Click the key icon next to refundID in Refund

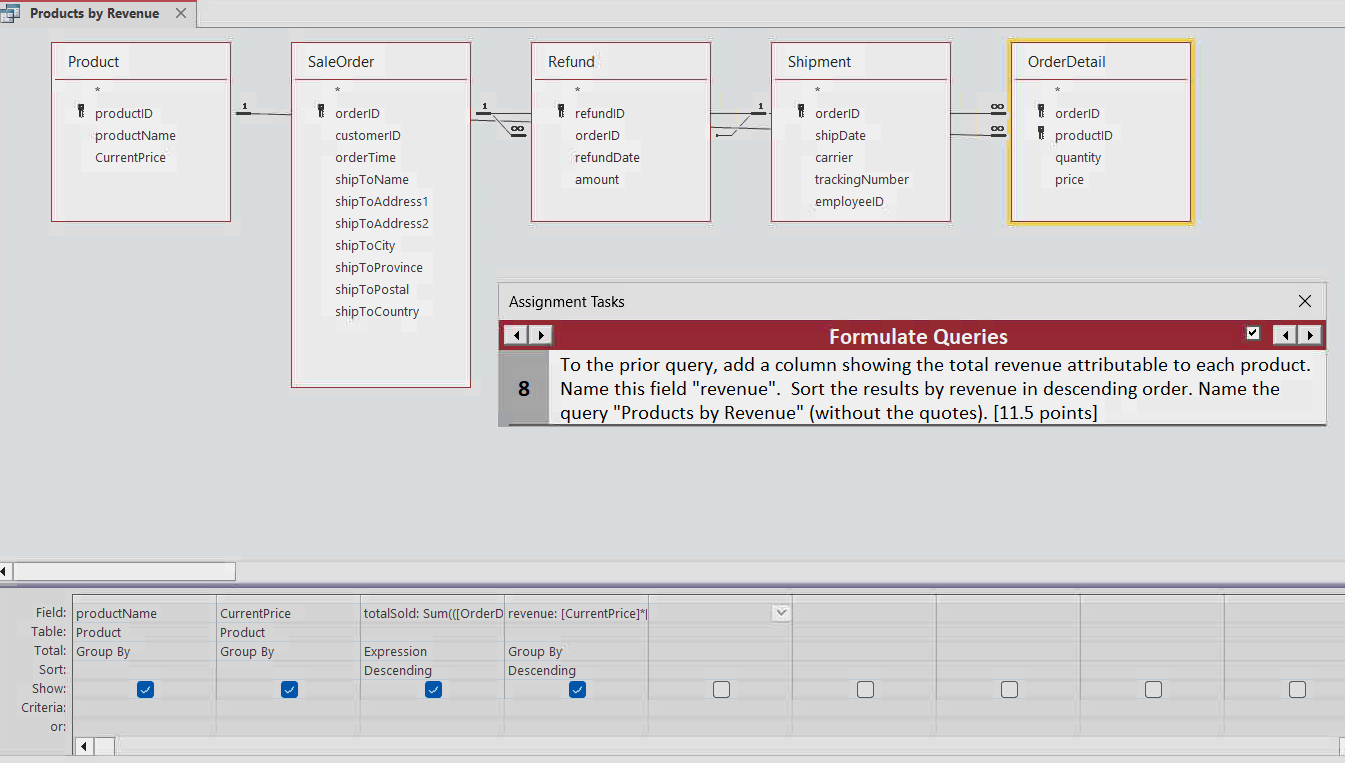(x=560, y=113)
